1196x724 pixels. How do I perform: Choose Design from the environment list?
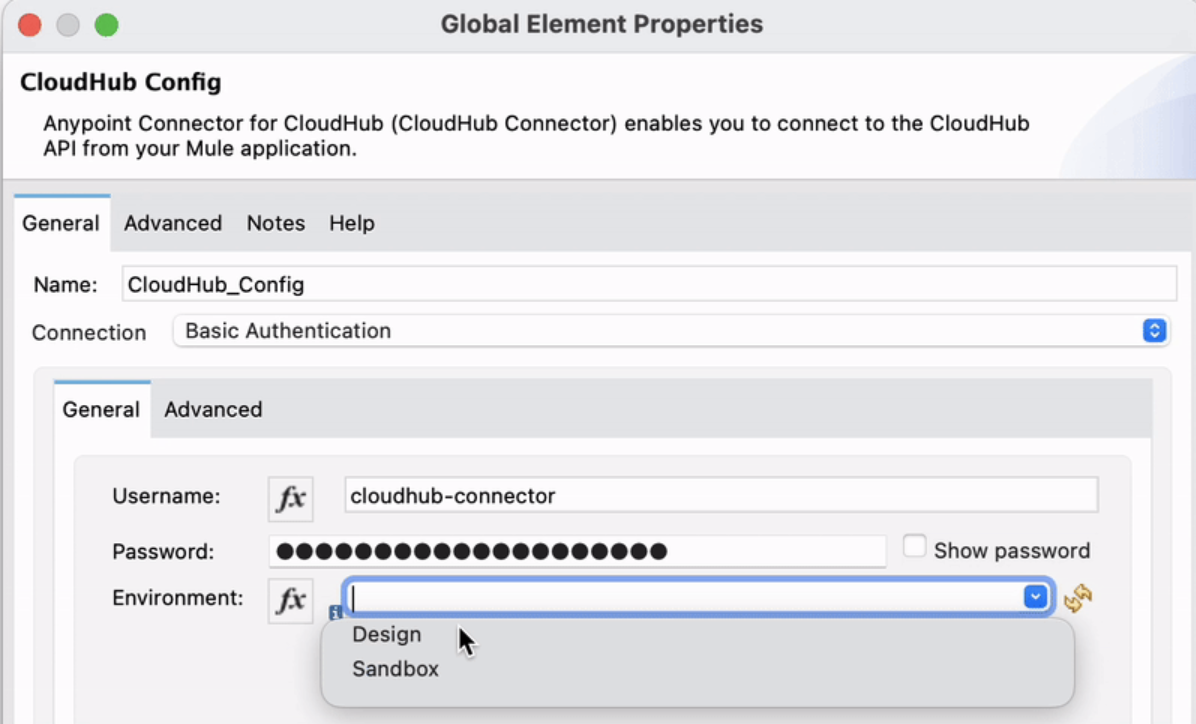coord(387,635)
